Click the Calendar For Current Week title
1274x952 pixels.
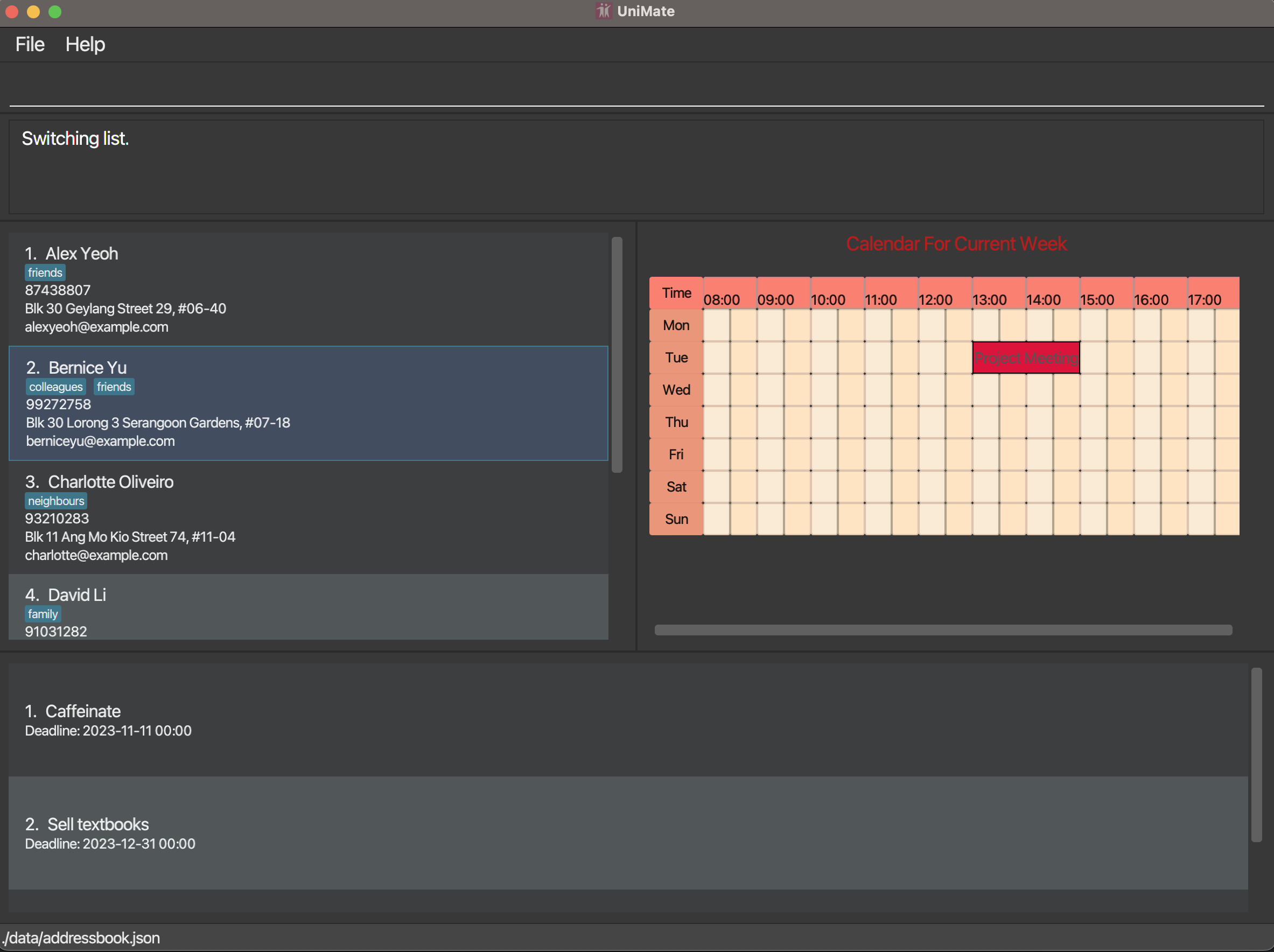pos(956,244)
